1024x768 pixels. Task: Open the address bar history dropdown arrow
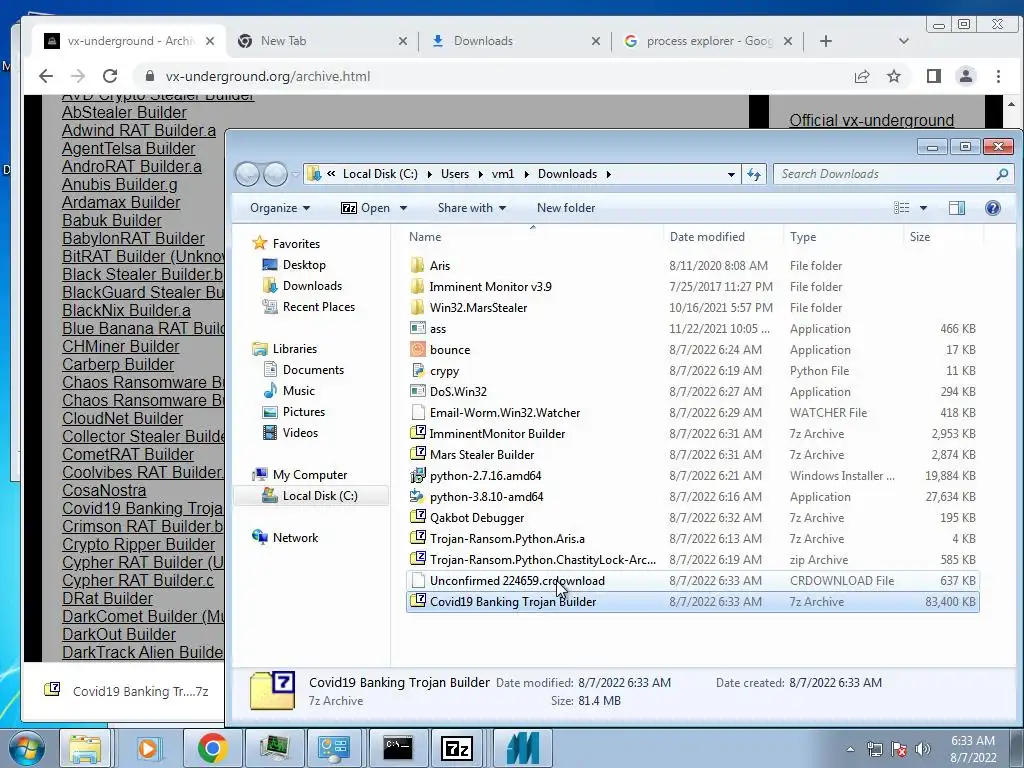731,174
